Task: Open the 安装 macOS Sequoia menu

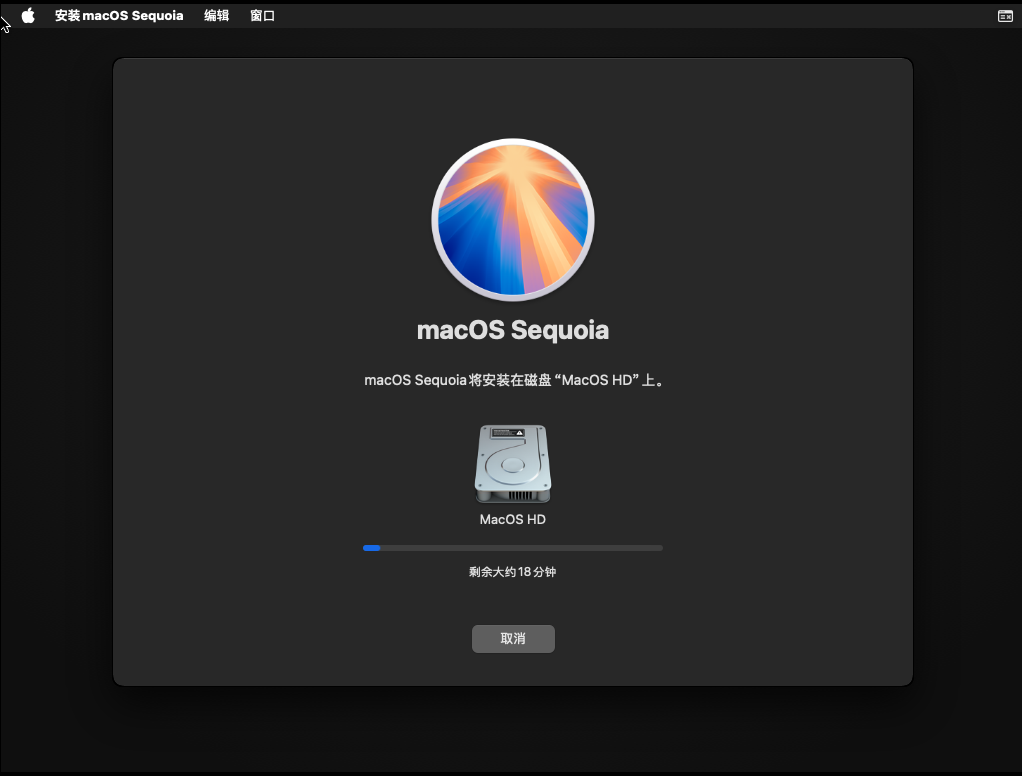Action: click(119, 16)
